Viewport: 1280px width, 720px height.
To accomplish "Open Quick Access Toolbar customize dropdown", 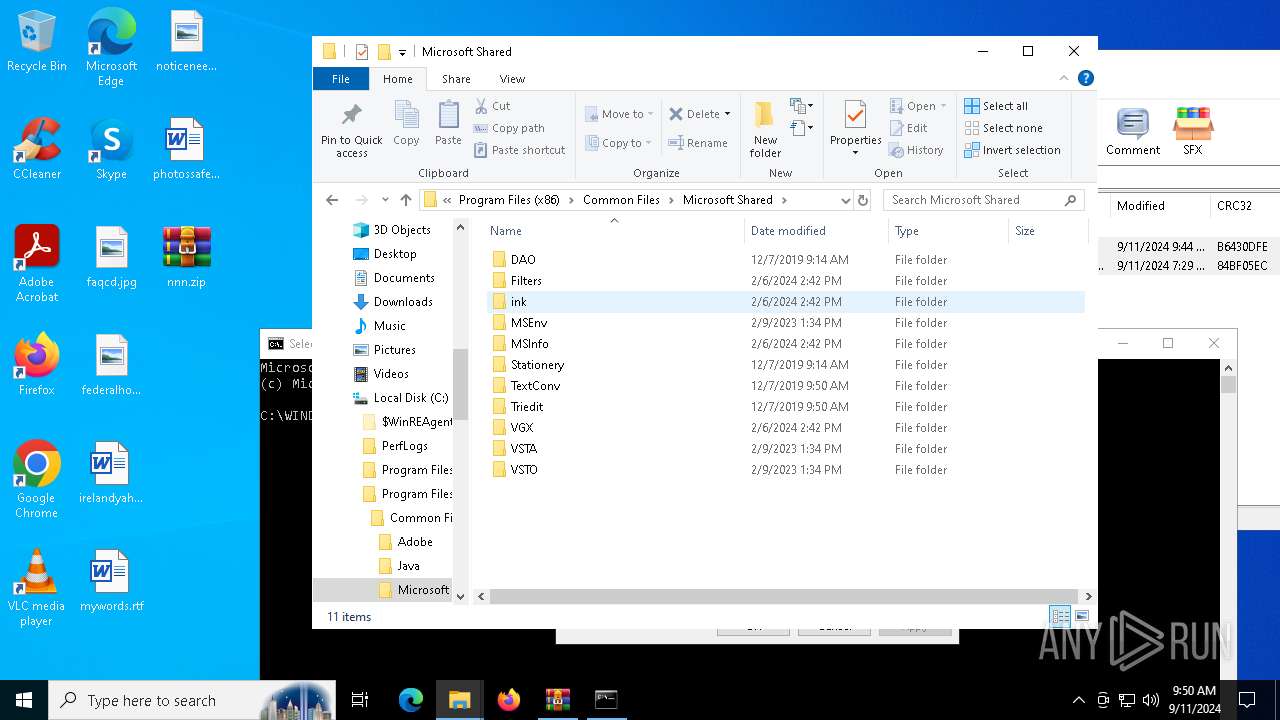I will [x=402, y=52].
